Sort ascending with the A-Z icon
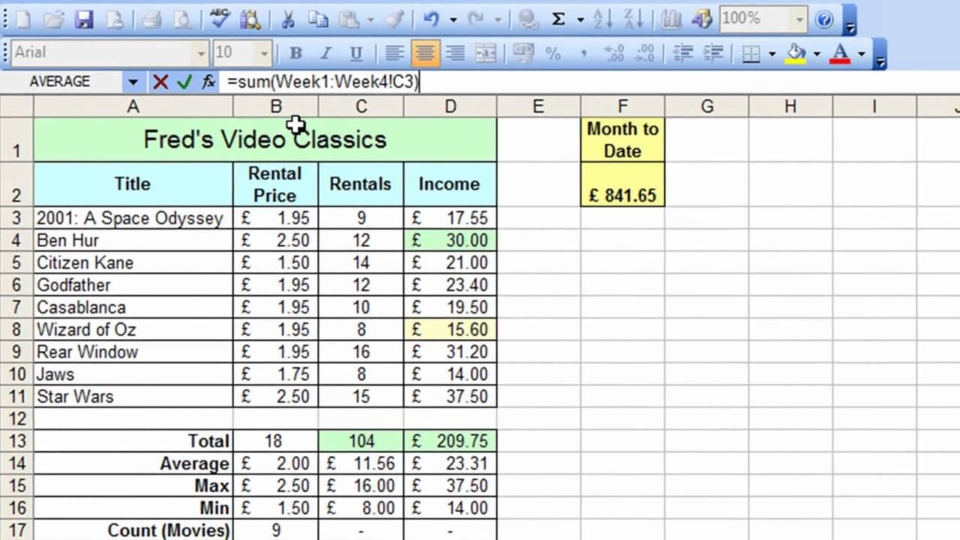This screenshot has height=540, width=960. (x=602, y=19)
